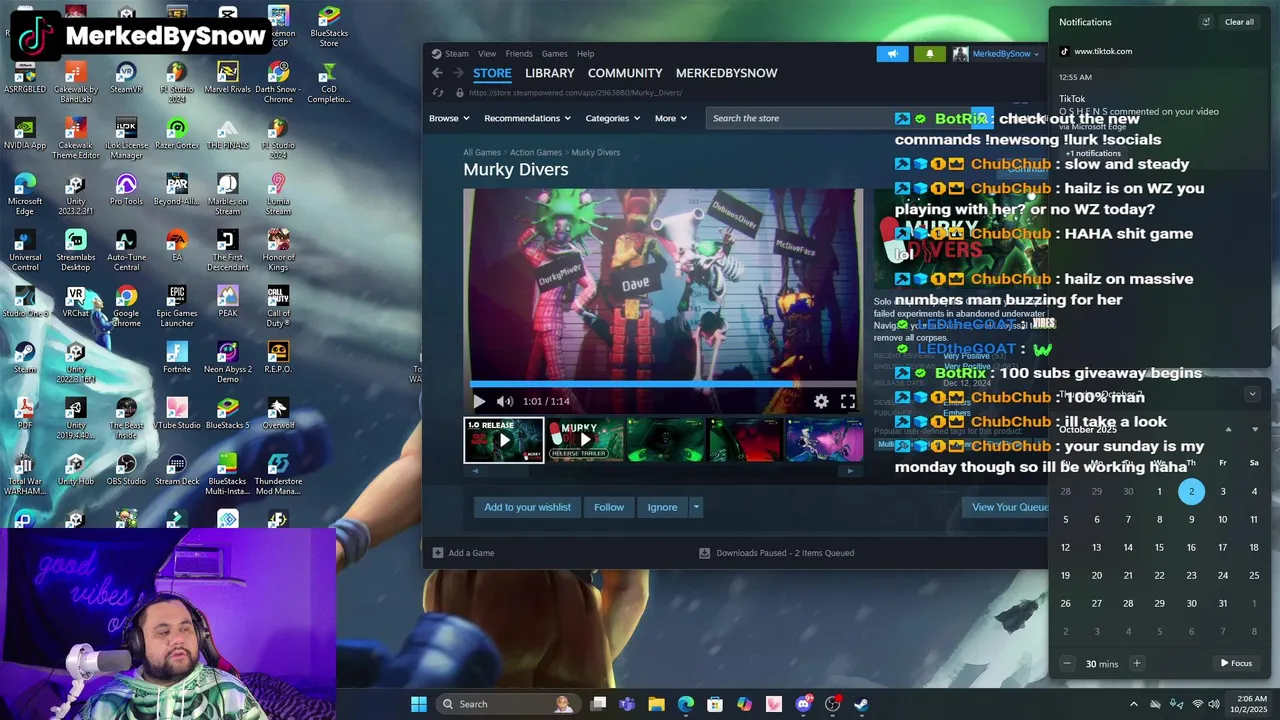Open SteamVR desktop shortcut
This screenshot has width=1280, height=720.
pos(126,78)
